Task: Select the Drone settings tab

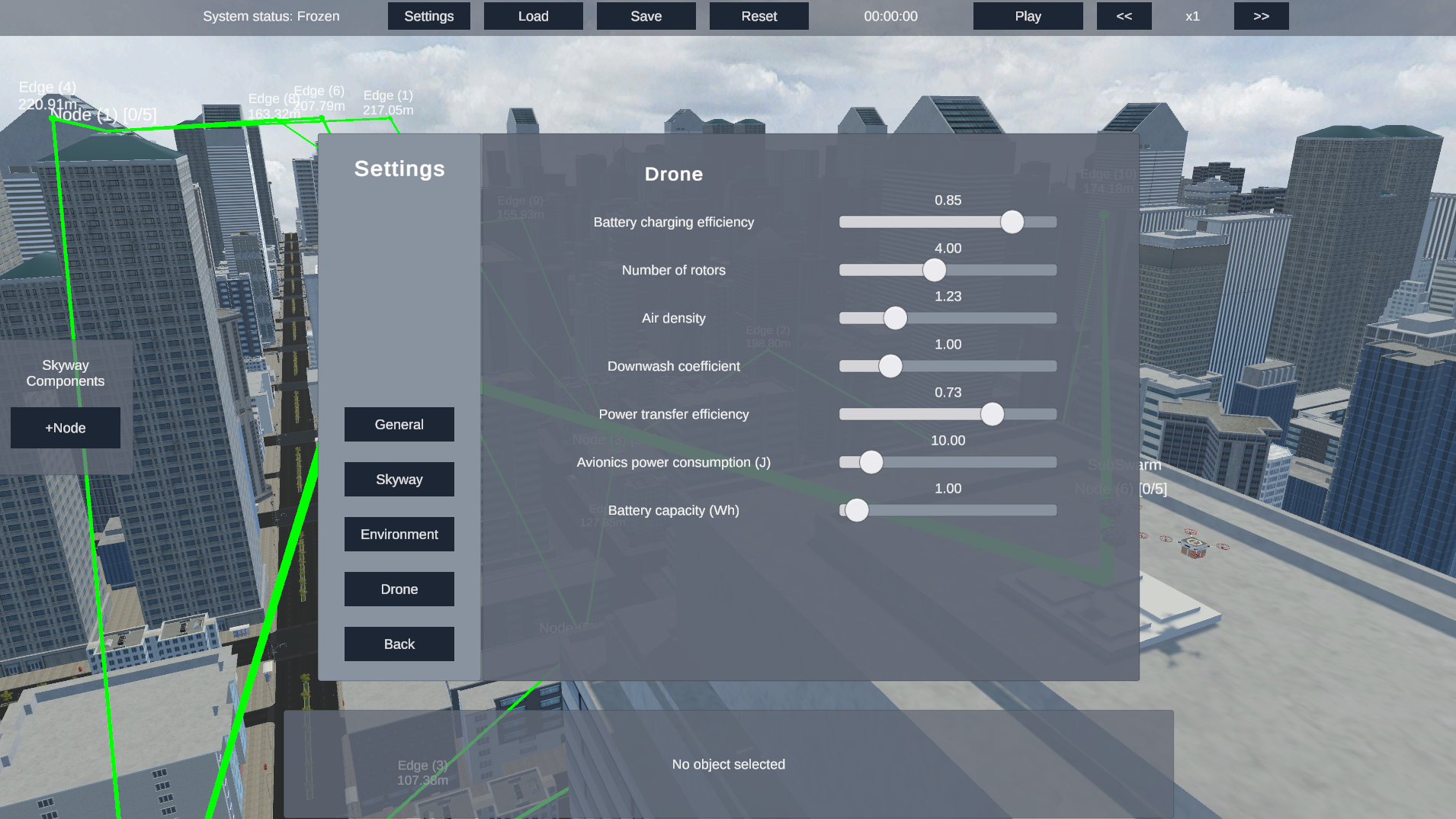Action: click(x=399, y=589)
